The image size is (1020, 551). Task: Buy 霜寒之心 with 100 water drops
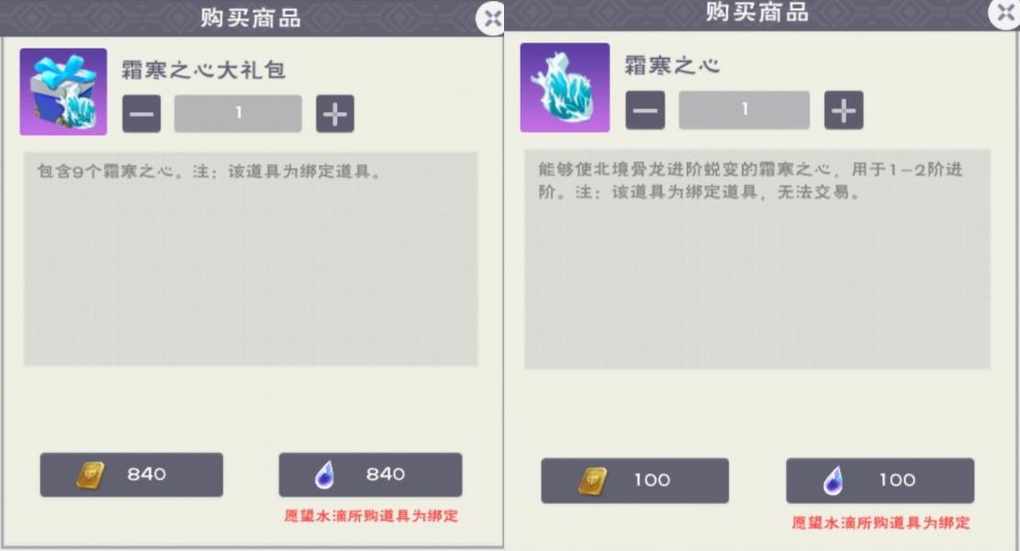click(880, 480)
